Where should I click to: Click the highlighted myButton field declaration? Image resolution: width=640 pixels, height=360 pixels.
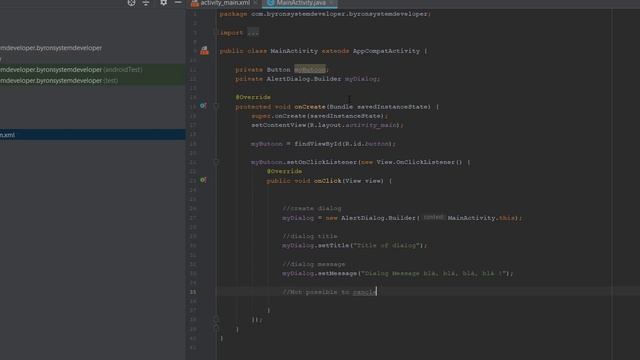[x=310, y=69]
